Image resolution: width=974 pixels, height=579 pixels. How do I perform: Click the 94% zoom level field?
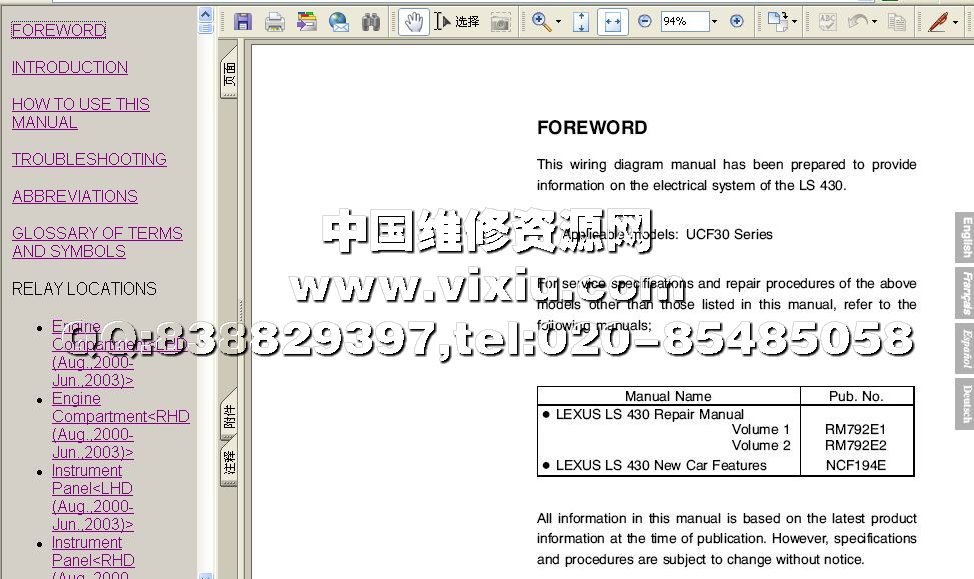[685, 21]
